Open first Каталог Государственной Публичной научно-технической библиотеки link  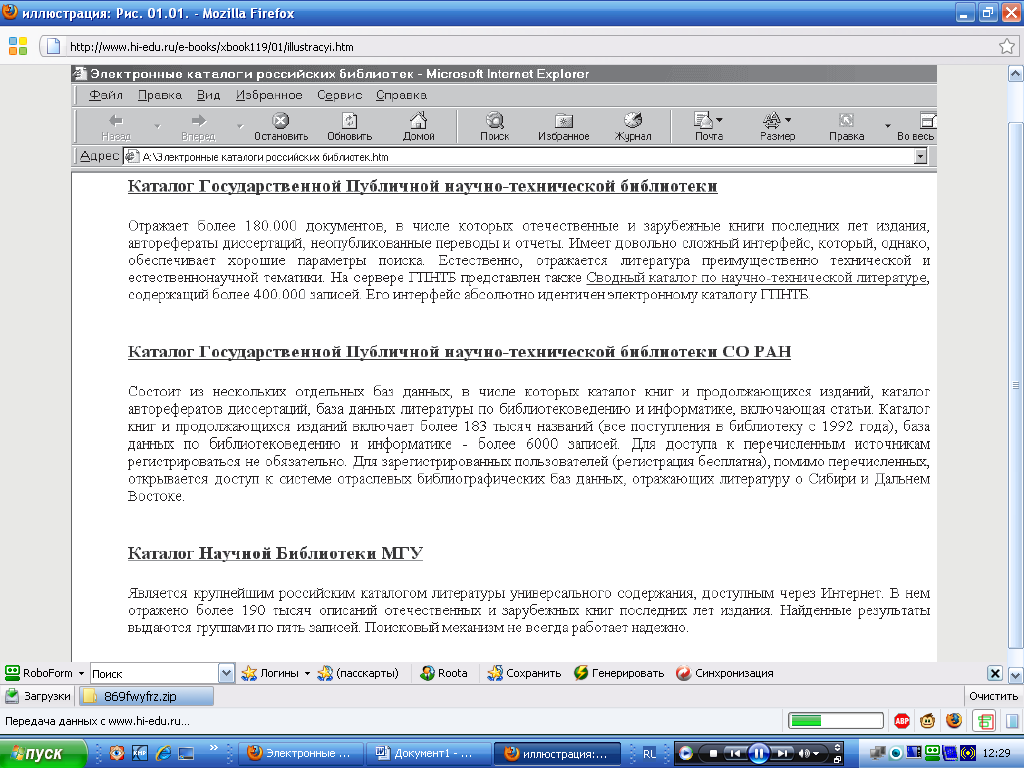click(x=423, y=186)
